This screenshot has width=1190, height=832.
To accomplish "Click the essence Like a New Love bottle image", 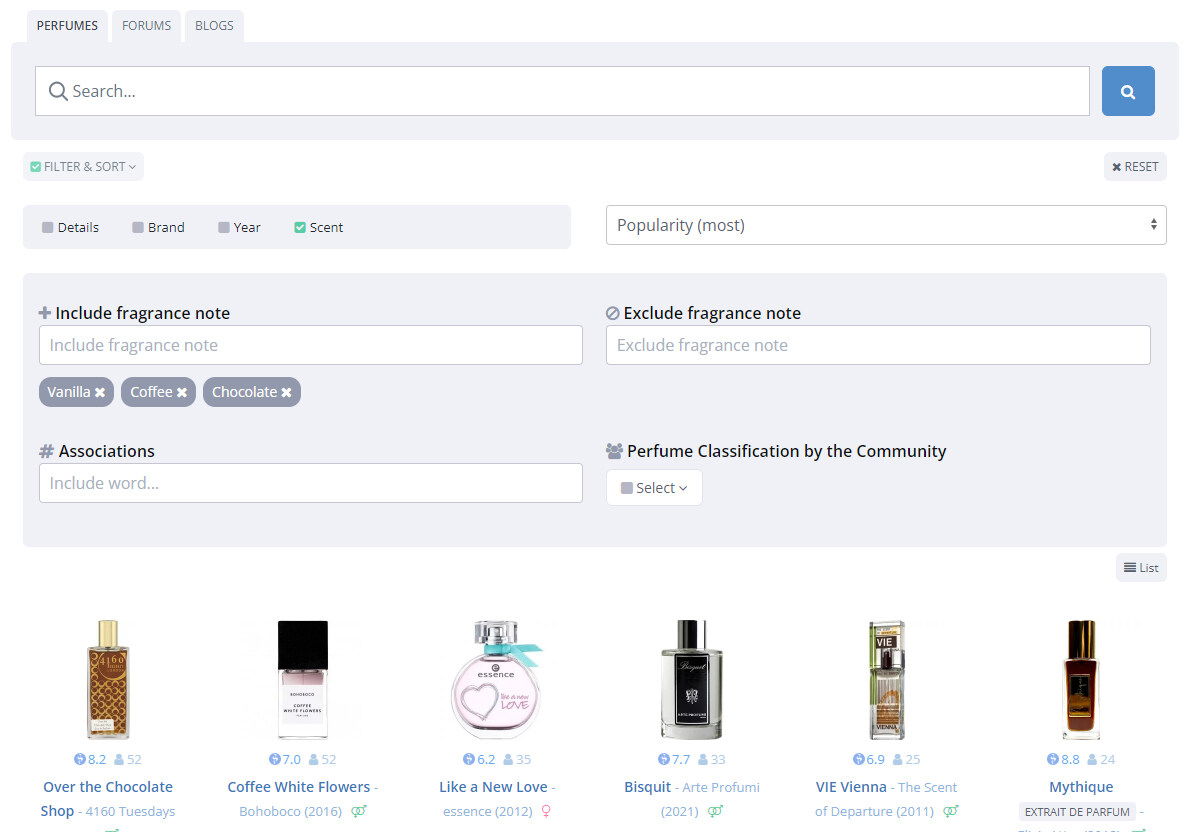I will (x=497, y=679).
